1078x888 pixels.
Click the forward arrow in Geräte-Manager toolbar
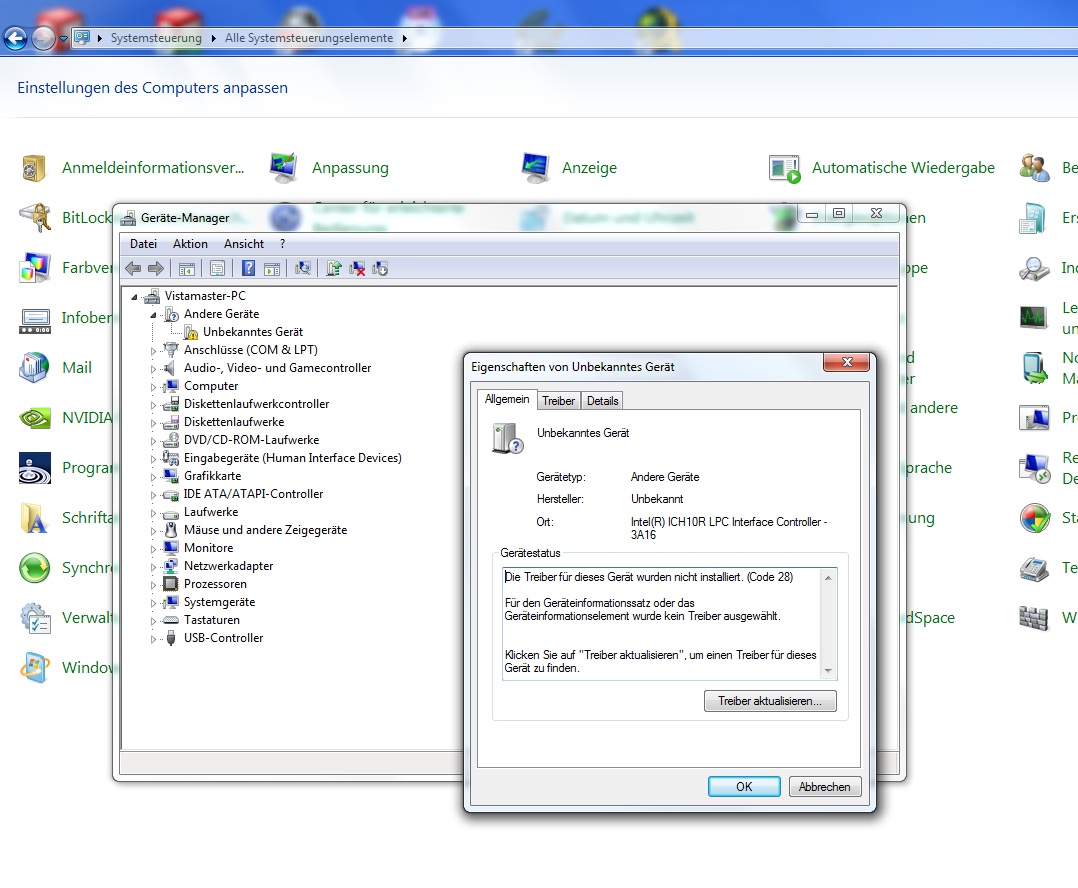[156, 269]
